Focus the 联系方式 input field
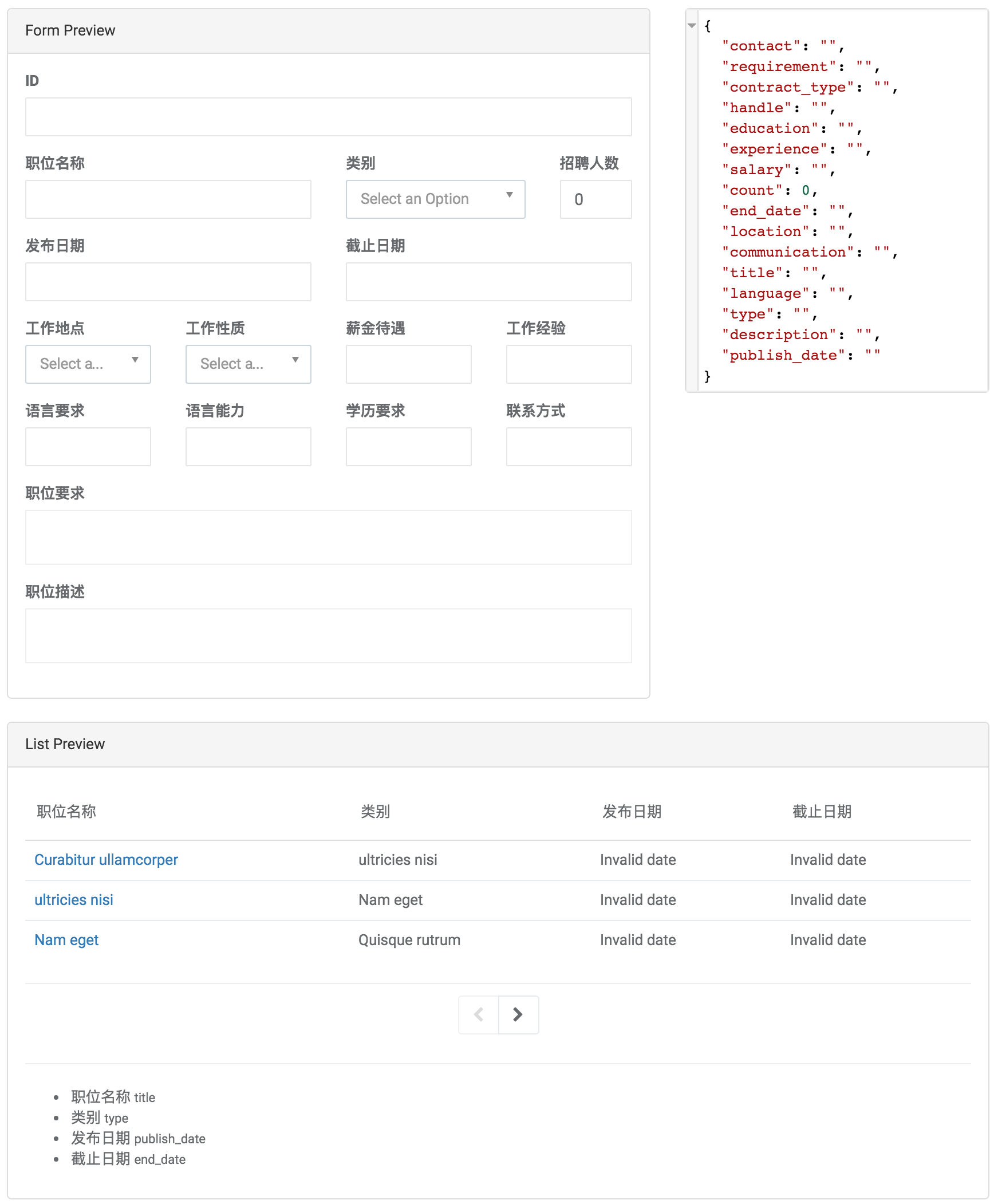The image size is (994, 1204). (569, 447)
